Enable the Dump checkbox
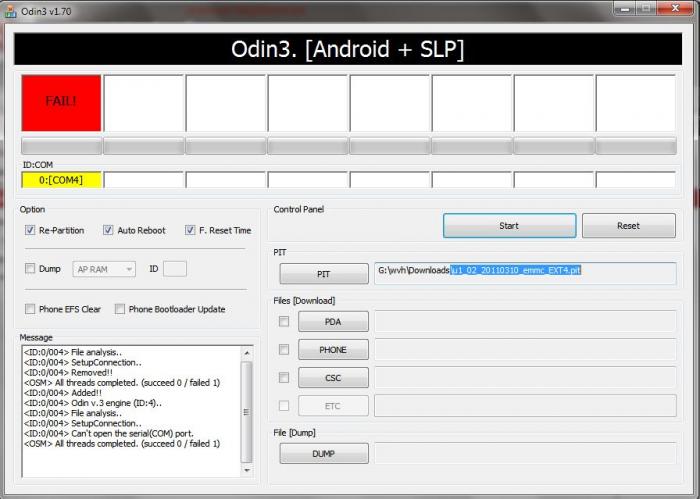This screenshot has width=700, height=499. [x=30, y=269]
